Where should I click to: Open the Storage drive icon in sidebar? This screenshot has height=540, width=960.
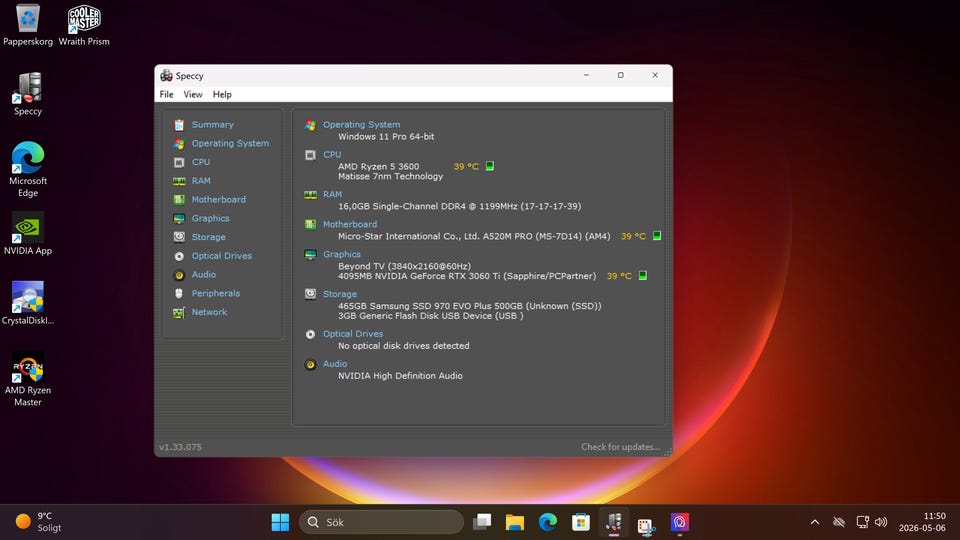pyautogui.click(x=179, y=237)
